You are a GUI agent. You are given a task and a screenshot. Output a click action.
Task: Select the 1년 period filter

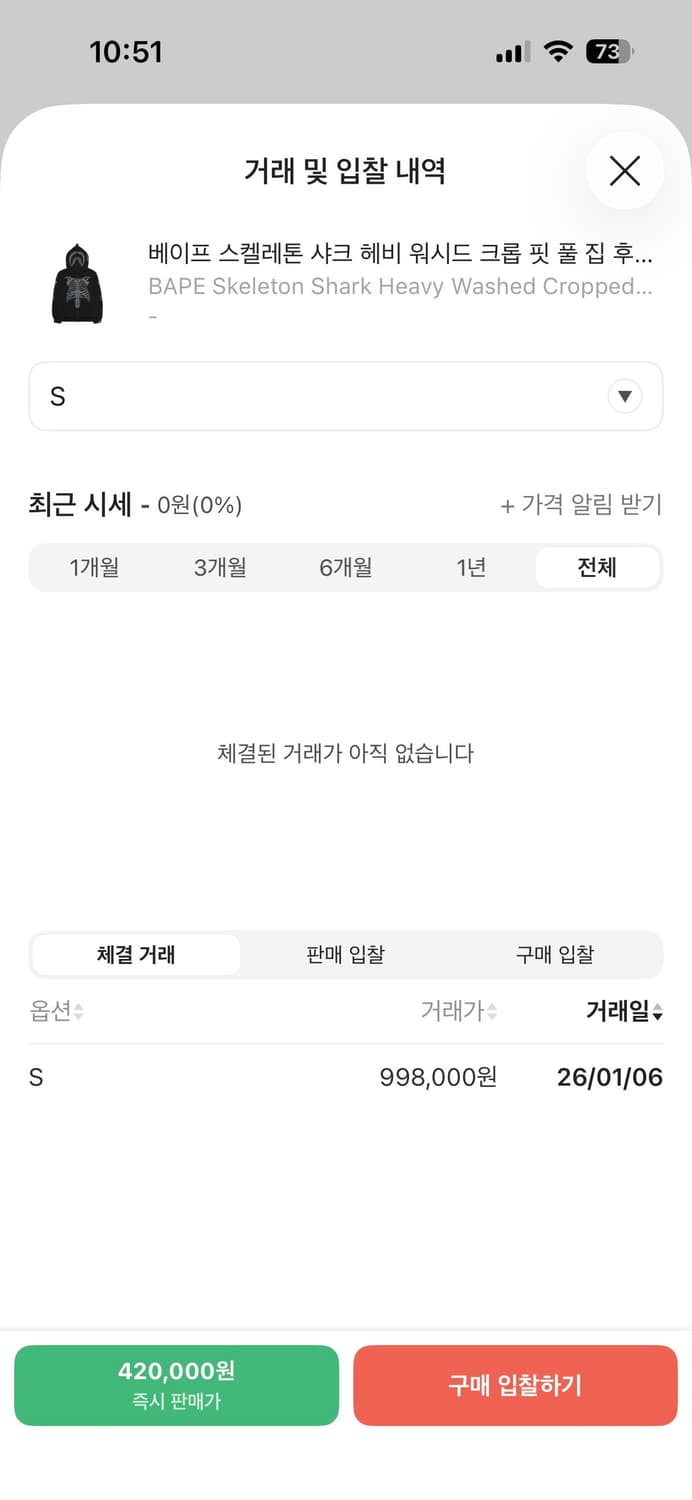(x=471, y=567)
